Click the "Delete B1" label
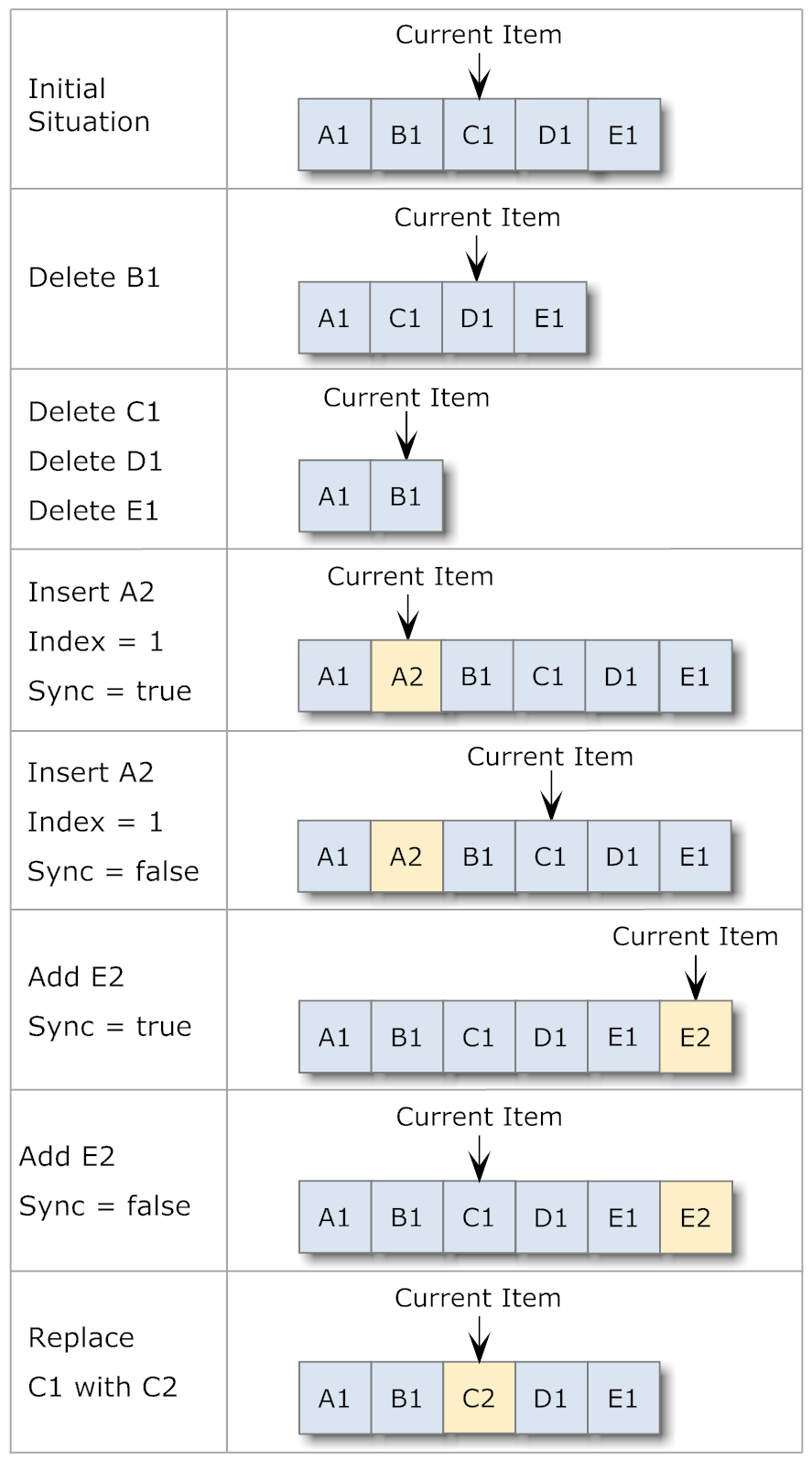This screenshot has height=1461, width=812. (x=94, y=278)
